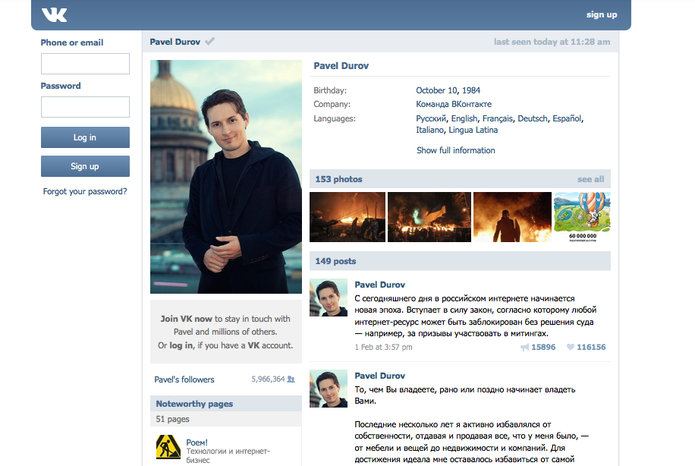The image size is (695, 466).
Task: Click the 1984 birth year link
Action: point(471,90)
